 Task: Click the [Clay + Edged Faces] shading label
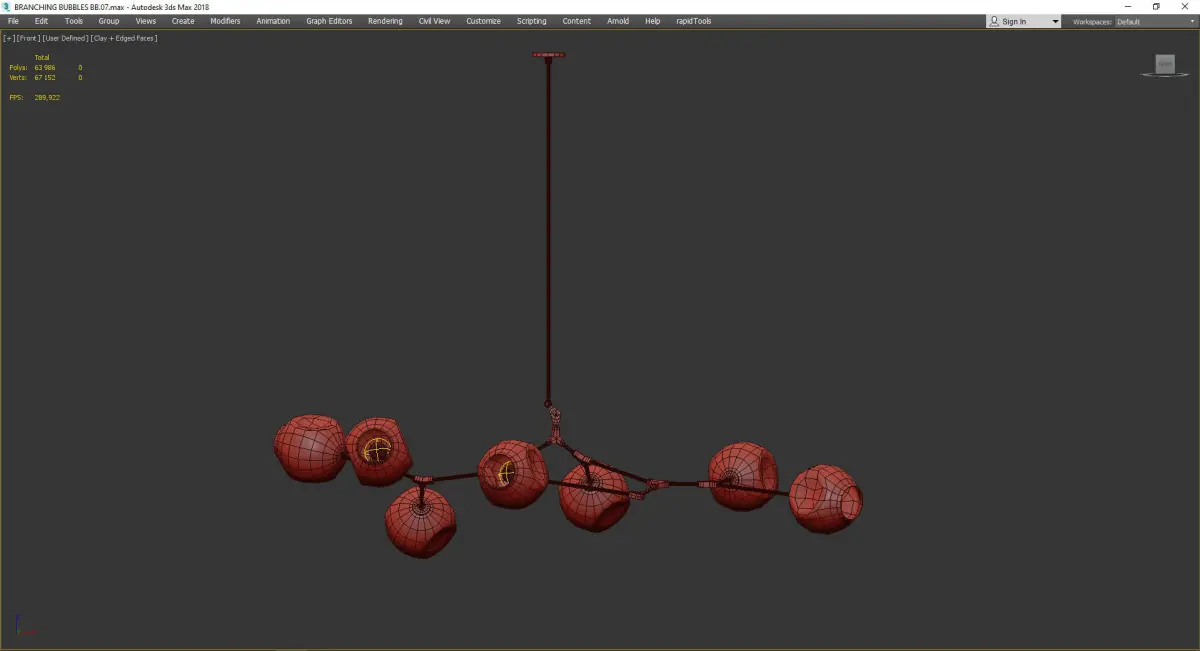(124, 38)
